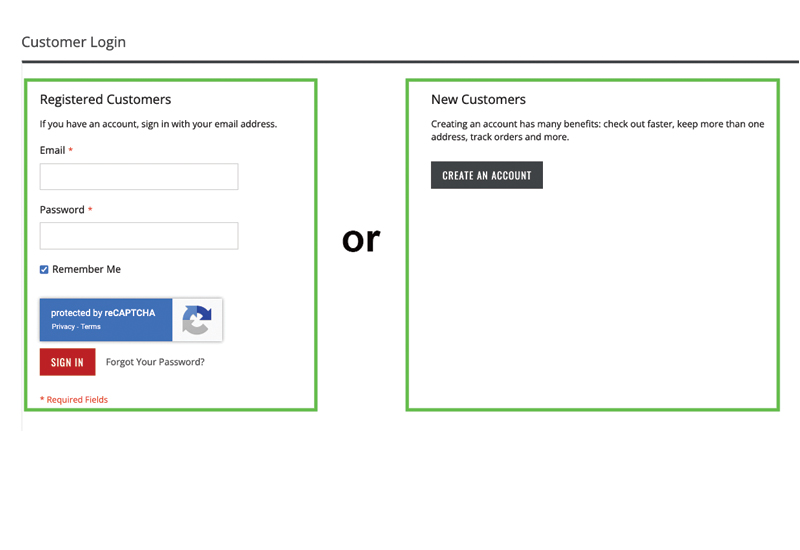Click the Remember Me label text
Image resolution: width=800 pixels, height=550 pixels.
tap(87, 270)
